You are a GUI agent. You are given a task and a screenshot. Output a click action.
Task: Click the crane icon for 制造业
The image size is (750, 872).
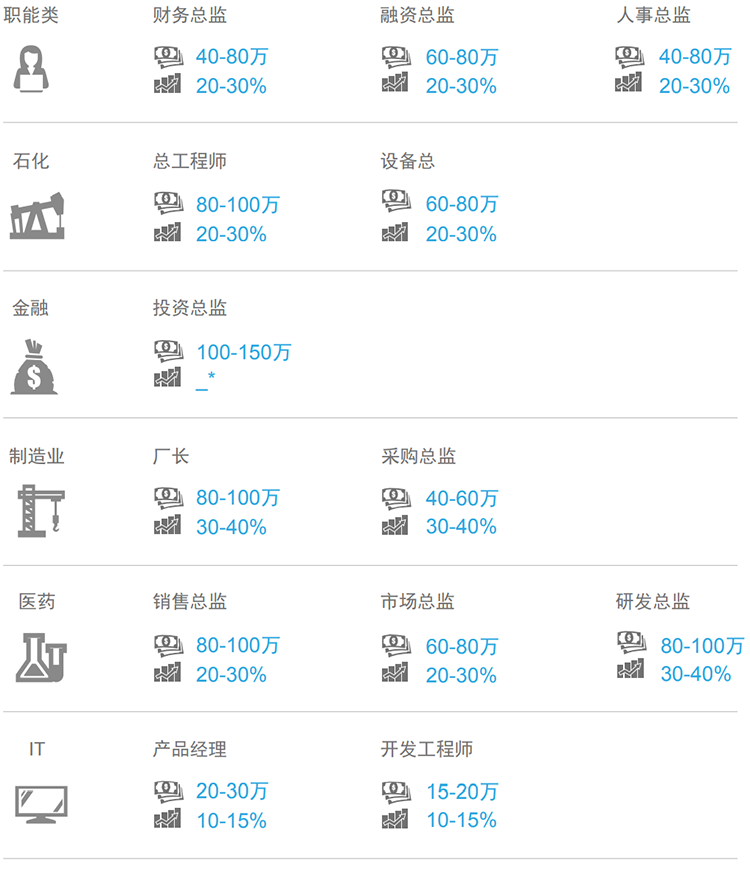tap(39, 510)
